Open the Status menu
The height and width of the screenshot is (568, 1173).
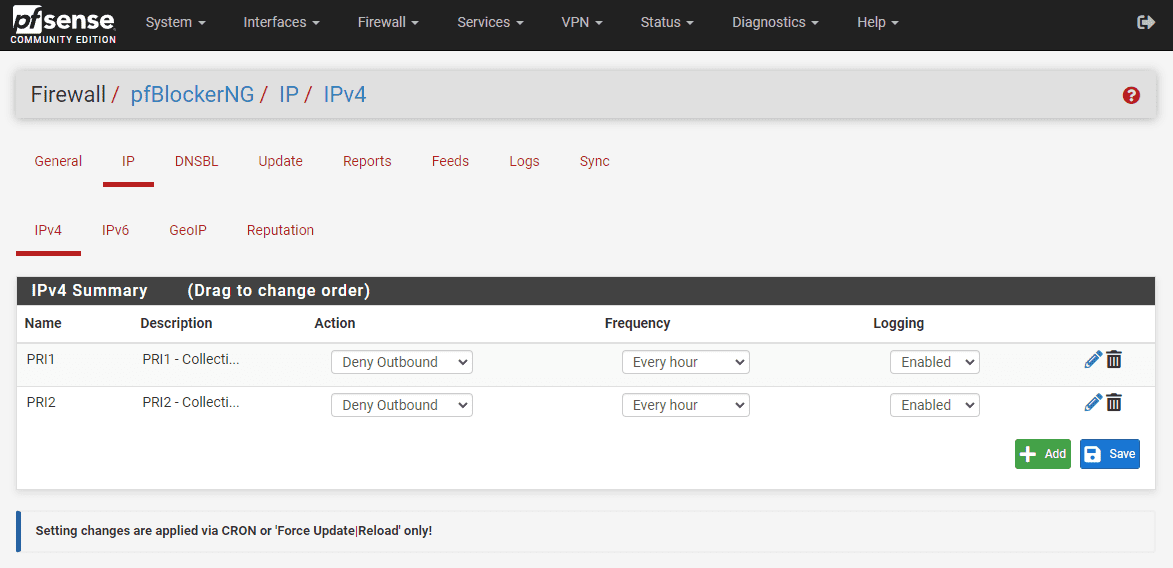pos(667,22)
